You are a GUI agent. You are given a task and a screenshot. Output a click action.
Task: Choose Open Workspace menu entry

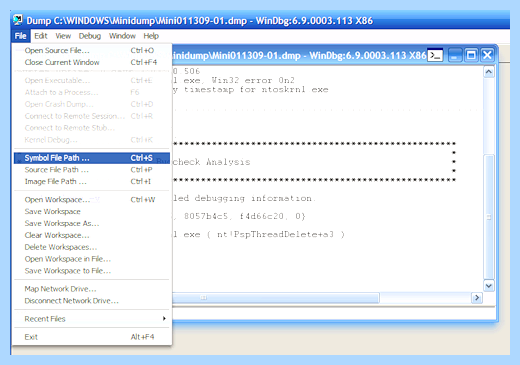pos(92,200)
